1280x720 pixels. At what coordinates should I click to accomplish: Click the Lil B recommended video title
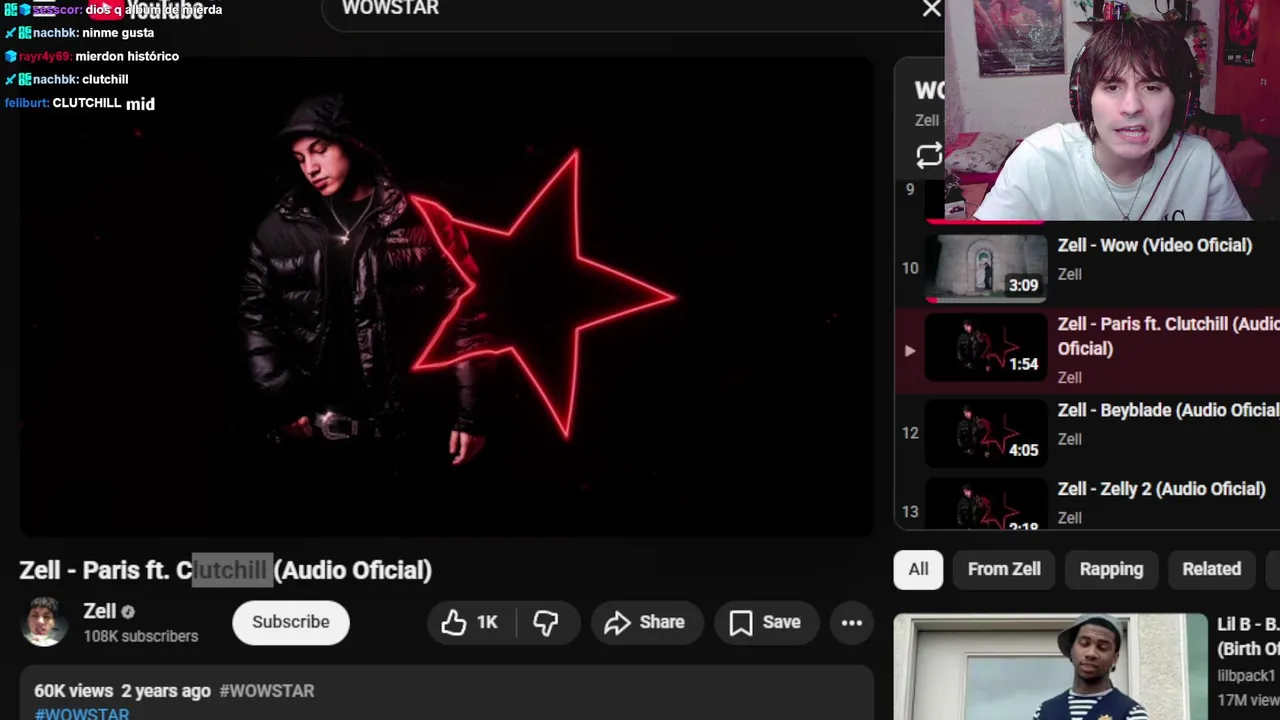1248,635
